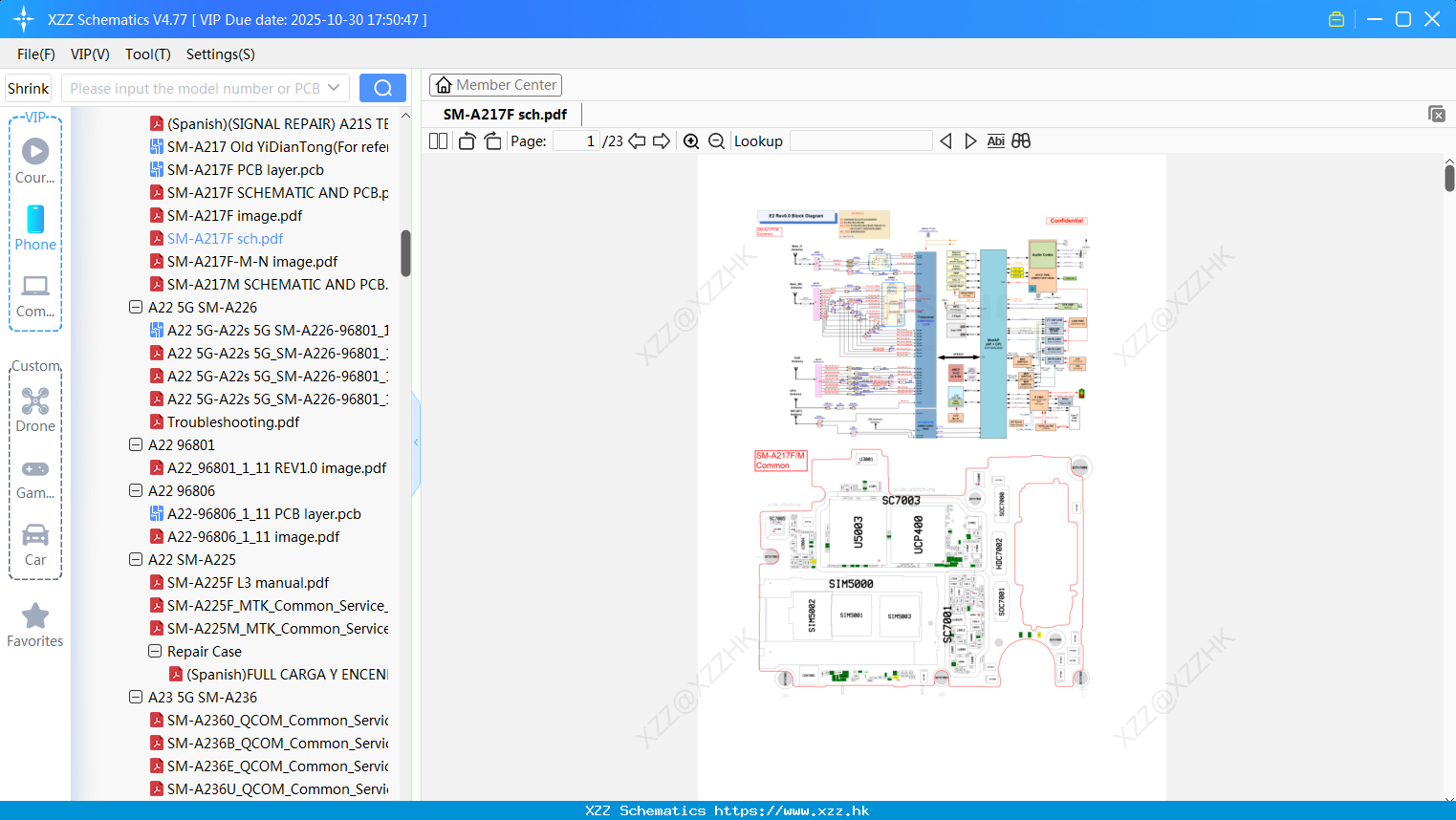Rotate page clockwise
This screenshot has height=820, width=1456.
493,140
